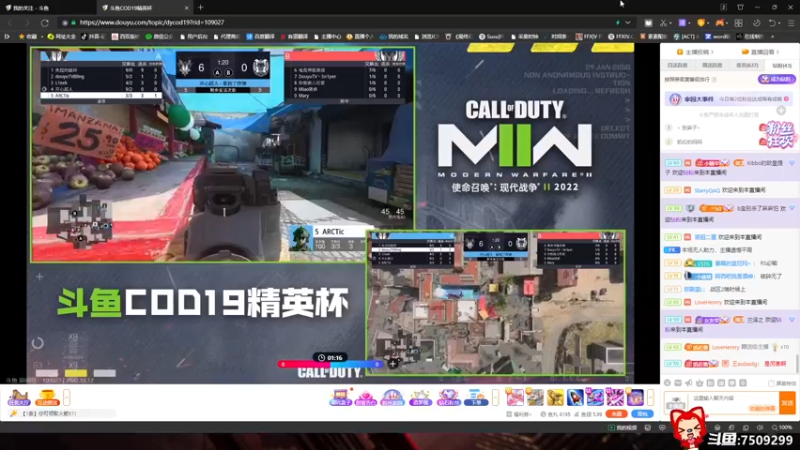This screenshot has height=450, width=800.
Task: Open the browser undo-closed-tab arrow icon
Action: coord(773,23)
